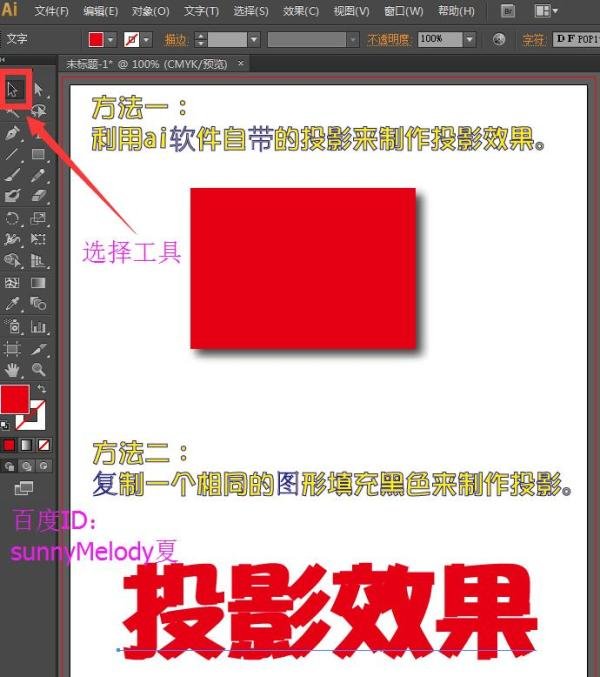Open the 对象(O) menu
The height and width of the screenshot is (677, 600).
click(x=151, y=11)
